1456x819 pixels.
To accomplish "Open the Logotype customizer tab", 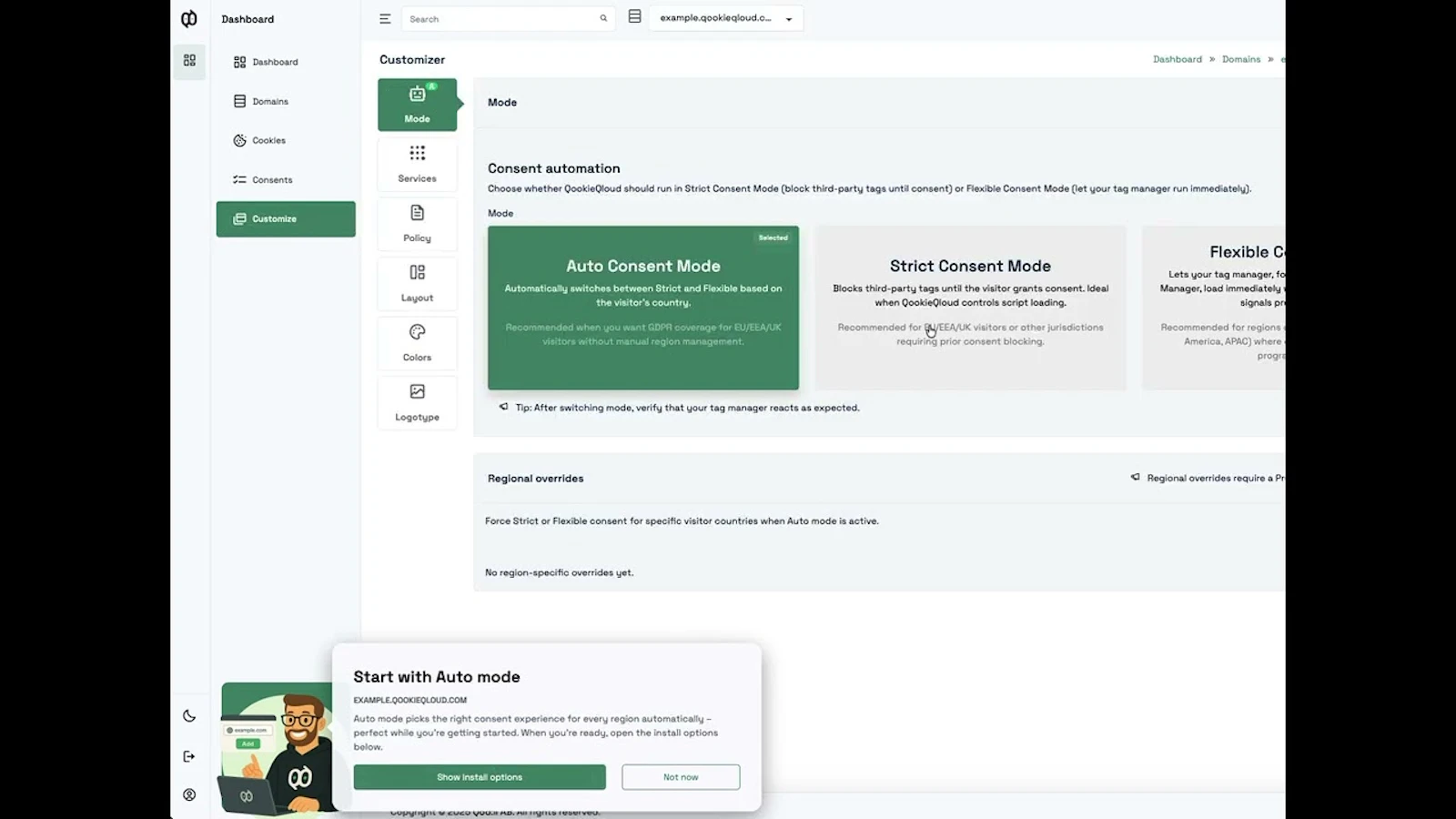I will point(418,402).
